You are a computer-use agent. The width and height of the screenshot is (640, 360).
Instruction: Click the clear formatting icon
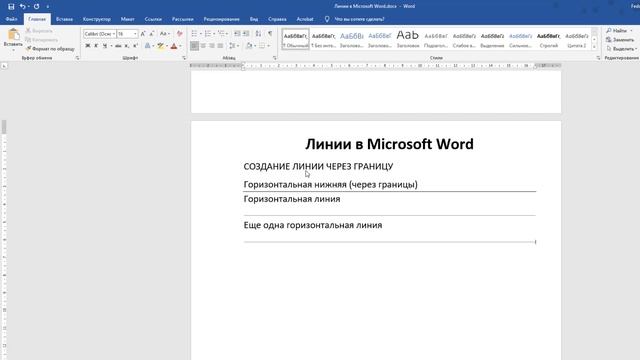click(179, 33)
